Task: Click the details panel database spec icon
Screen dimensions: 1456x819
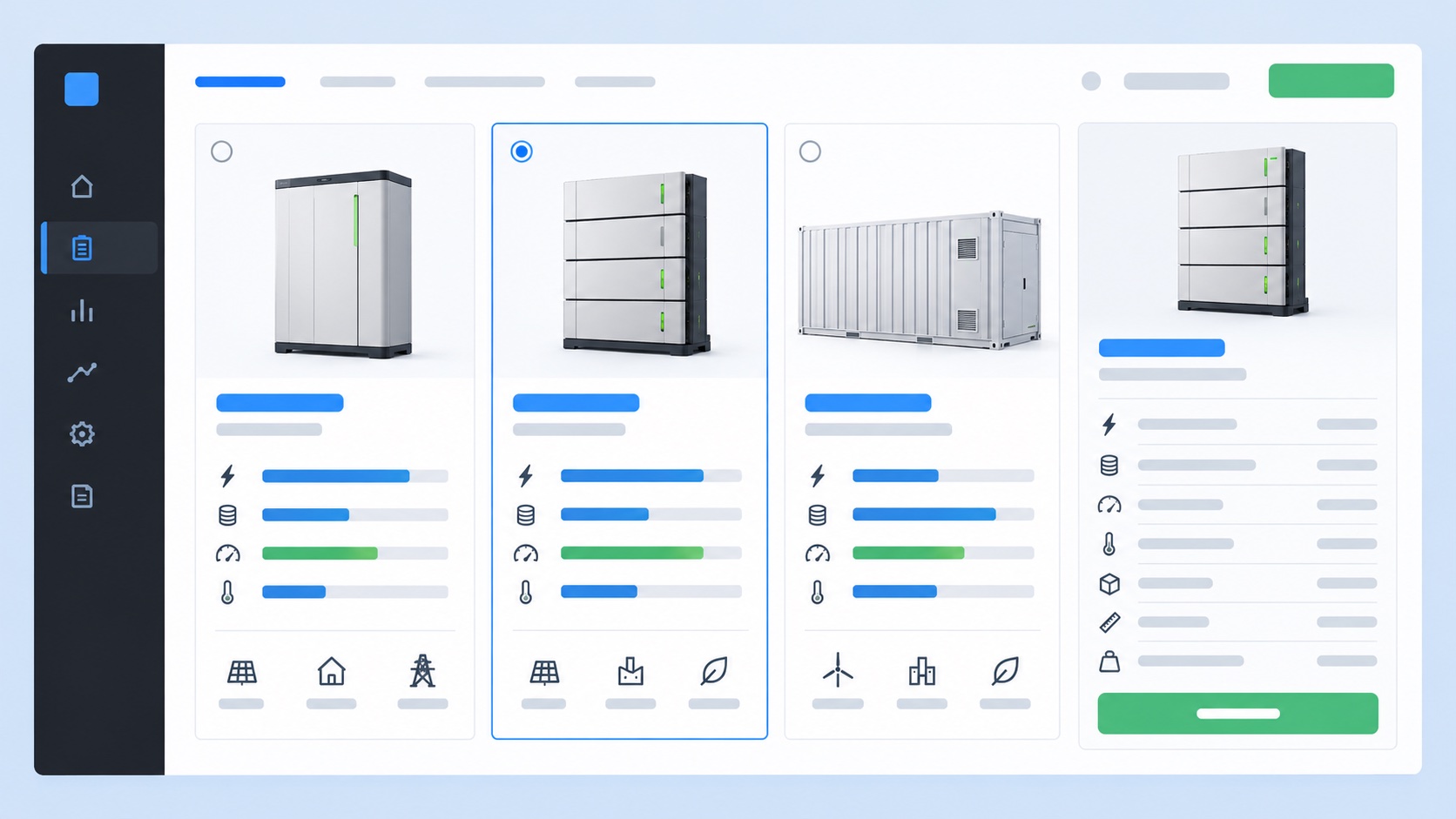Action: click(1109, 466)
